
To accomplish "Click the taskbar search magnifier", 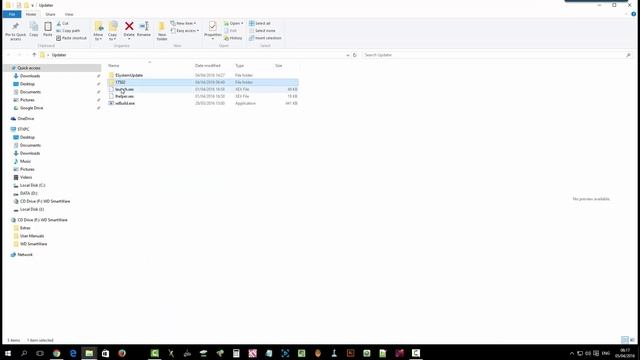I will point(24,353).
